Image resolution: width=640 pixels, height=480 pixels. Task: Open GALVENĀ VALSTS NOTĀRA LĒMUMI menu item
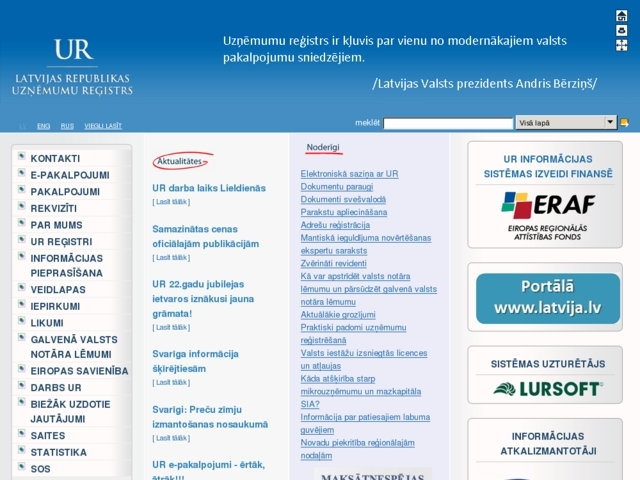(74, 347)
